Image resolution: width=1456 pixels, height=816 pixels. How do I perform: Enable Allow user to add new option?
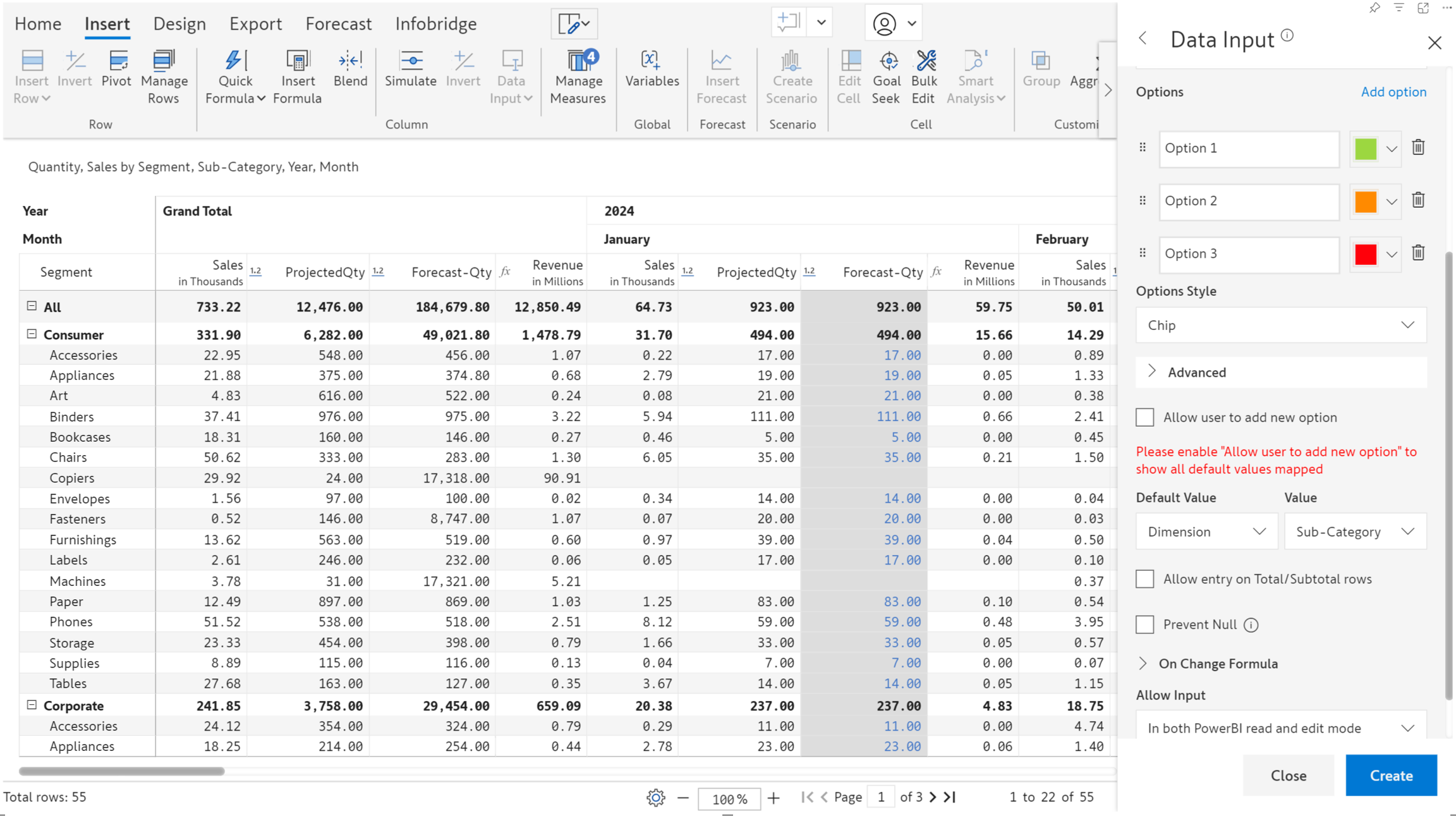click(1144, 417)
